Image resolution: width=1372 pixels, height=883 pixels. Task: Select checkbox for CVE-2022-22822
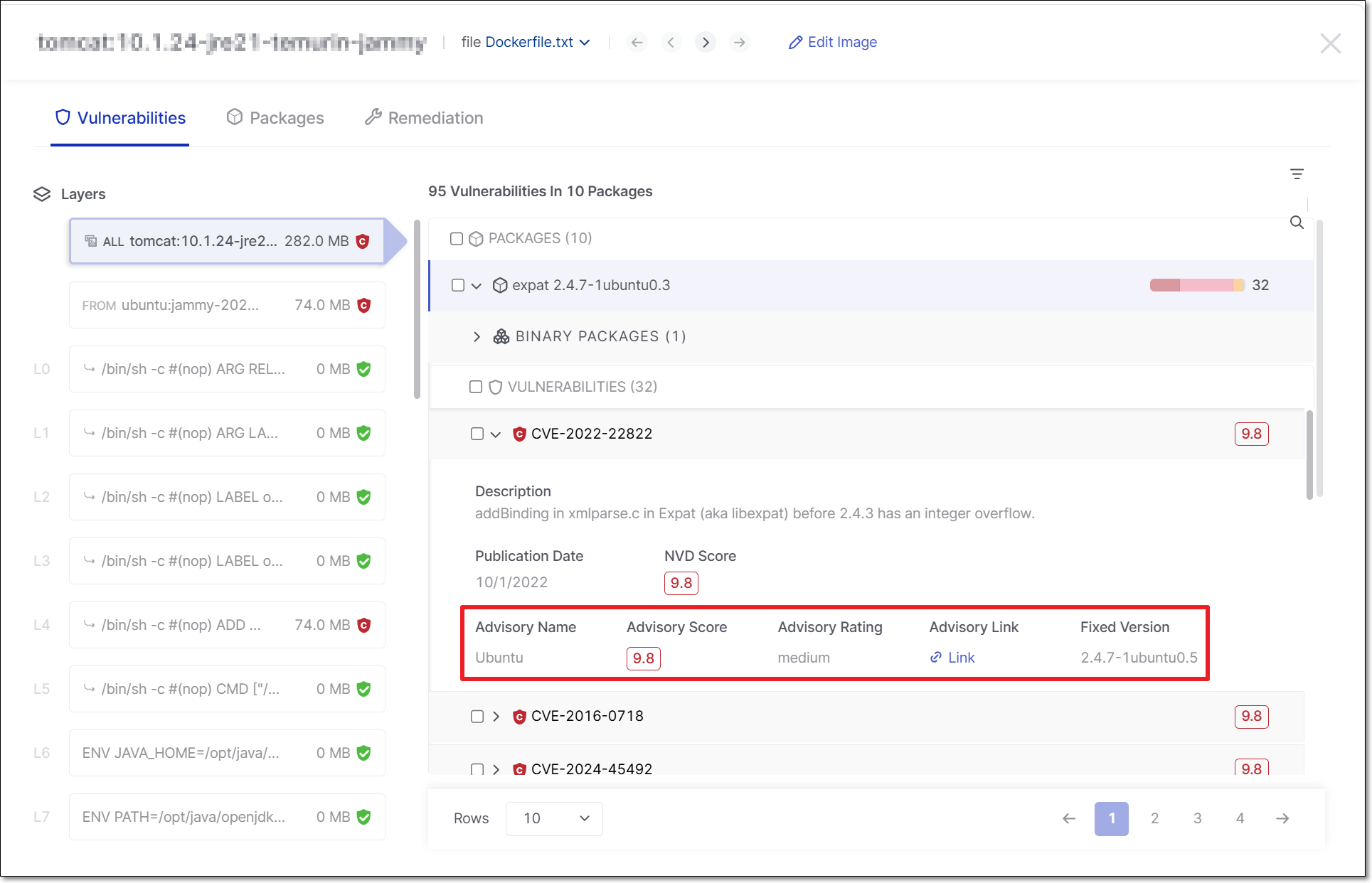[x=477, y=434]
